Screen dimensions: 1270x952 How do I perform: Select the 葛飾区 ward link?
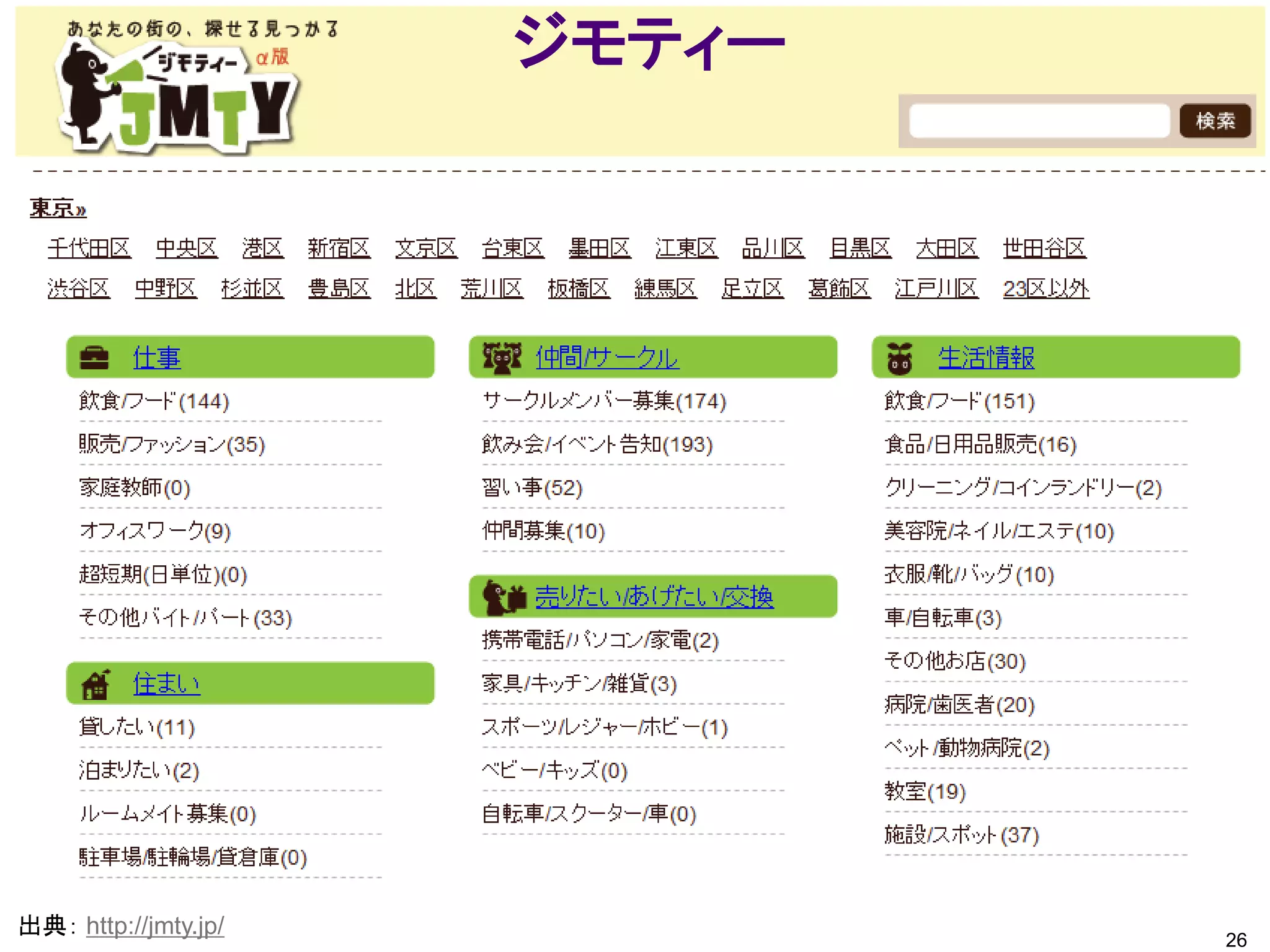click(x=838, y=288)
